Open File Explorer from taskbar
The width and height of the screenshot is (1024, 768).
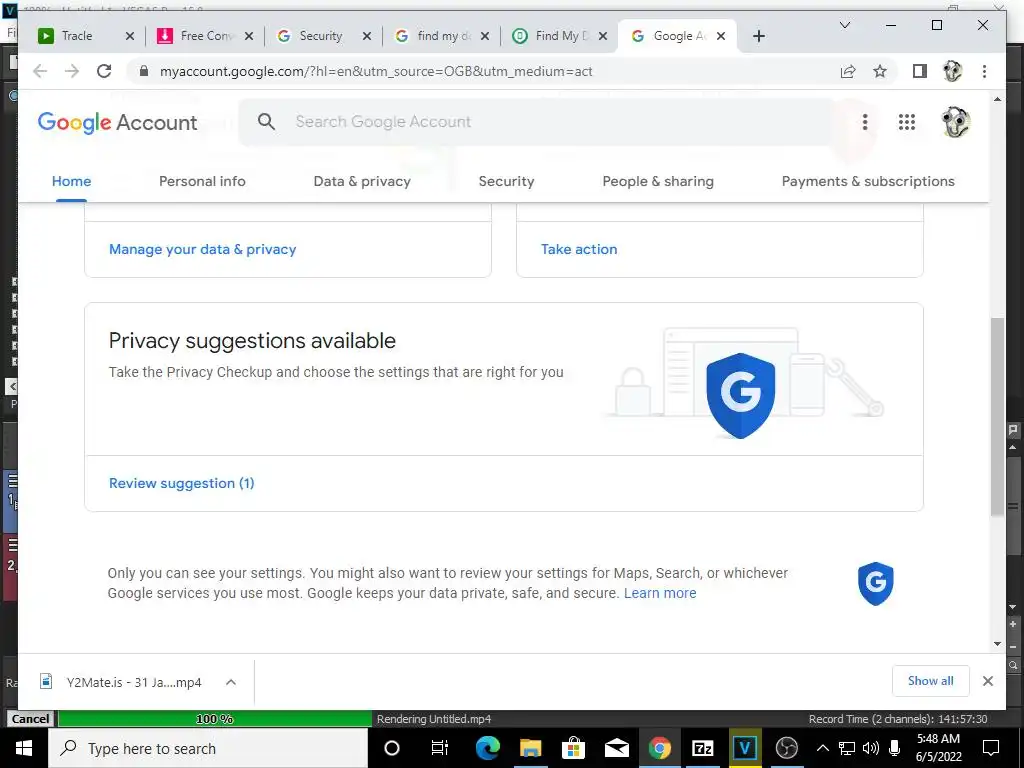click(530, 748)
